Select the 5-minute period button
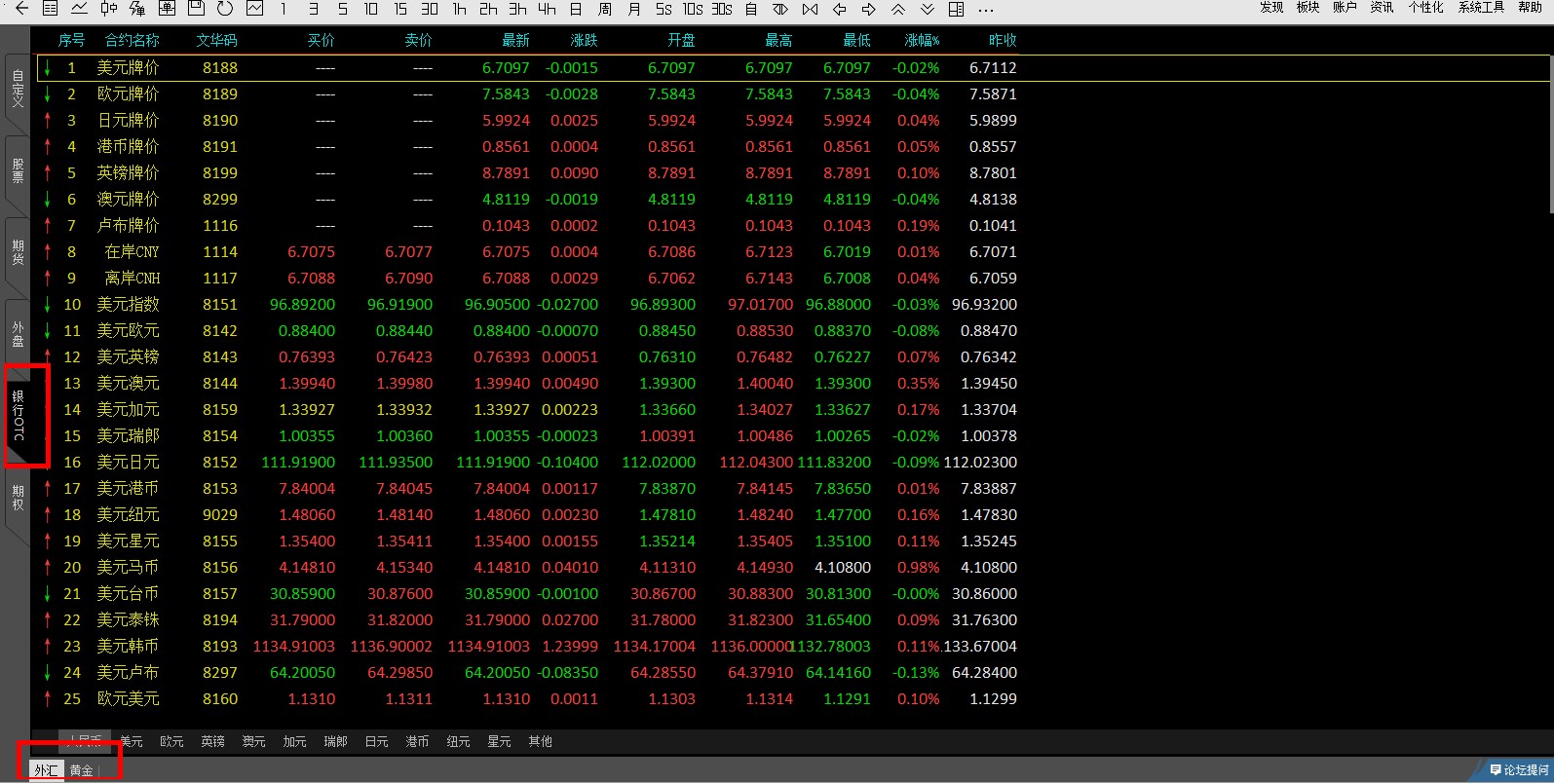The image size is (1554, 784). (x=342, y=9)
